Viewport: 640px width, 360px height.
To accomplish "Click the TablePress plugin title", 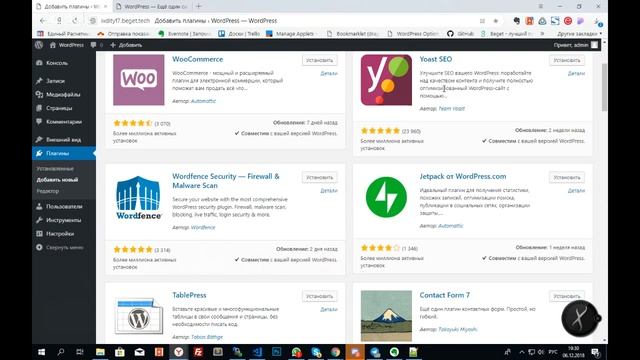I will tap(189, 295).
